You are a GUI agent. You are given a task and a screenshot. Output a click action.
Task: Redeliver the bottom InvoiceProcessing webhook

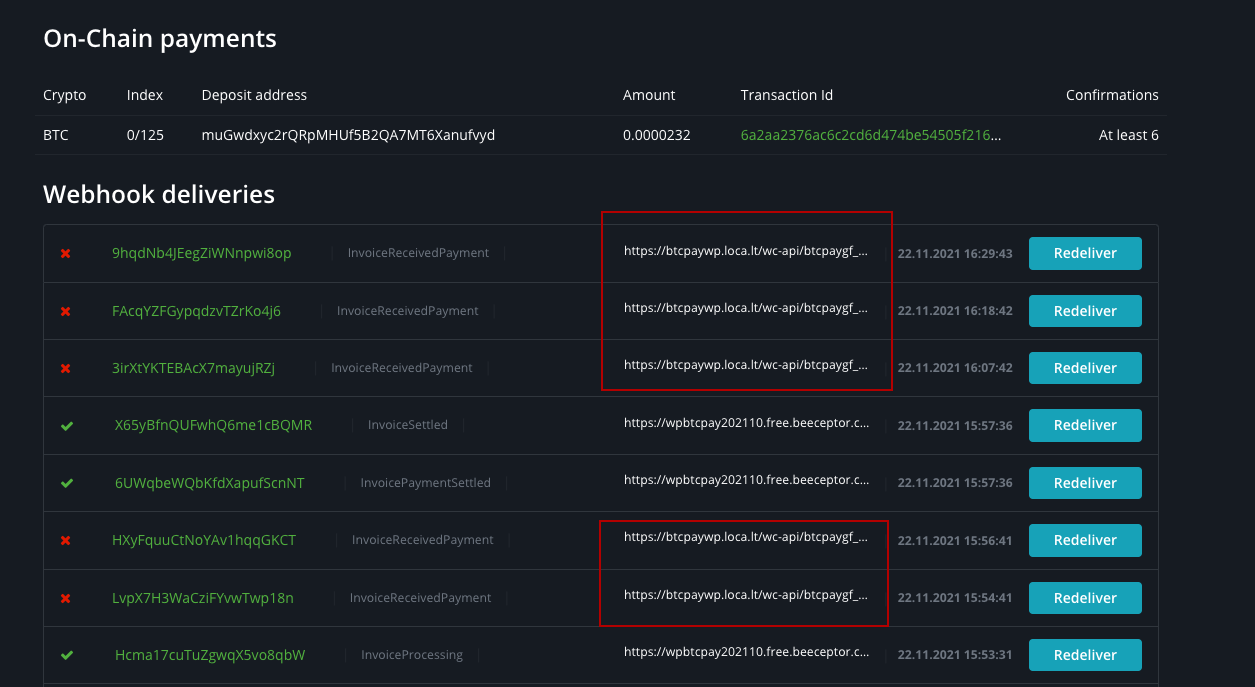click(x=1085, y=655)
